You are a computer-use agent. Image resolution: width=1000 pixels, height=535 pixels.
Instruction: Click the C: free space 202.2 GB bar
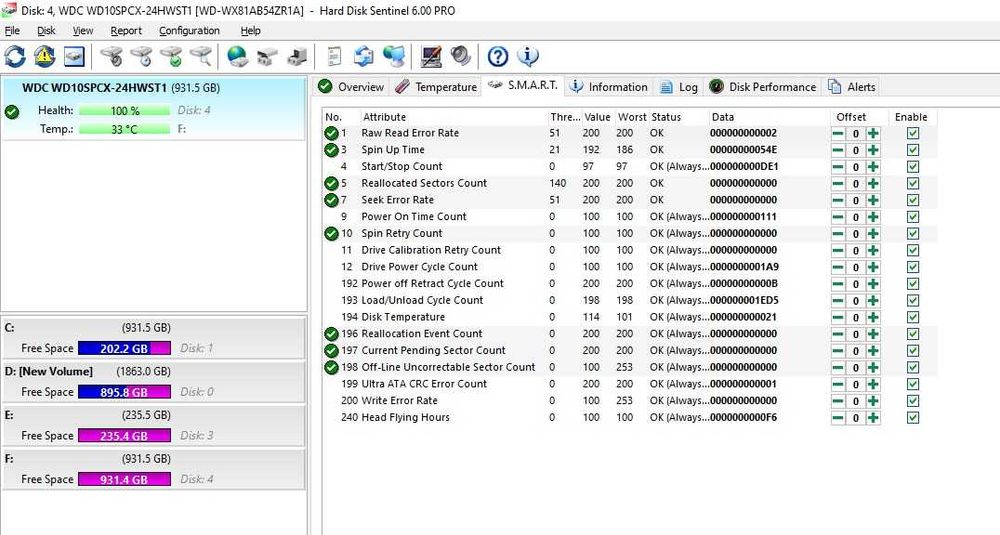[124, 349]
